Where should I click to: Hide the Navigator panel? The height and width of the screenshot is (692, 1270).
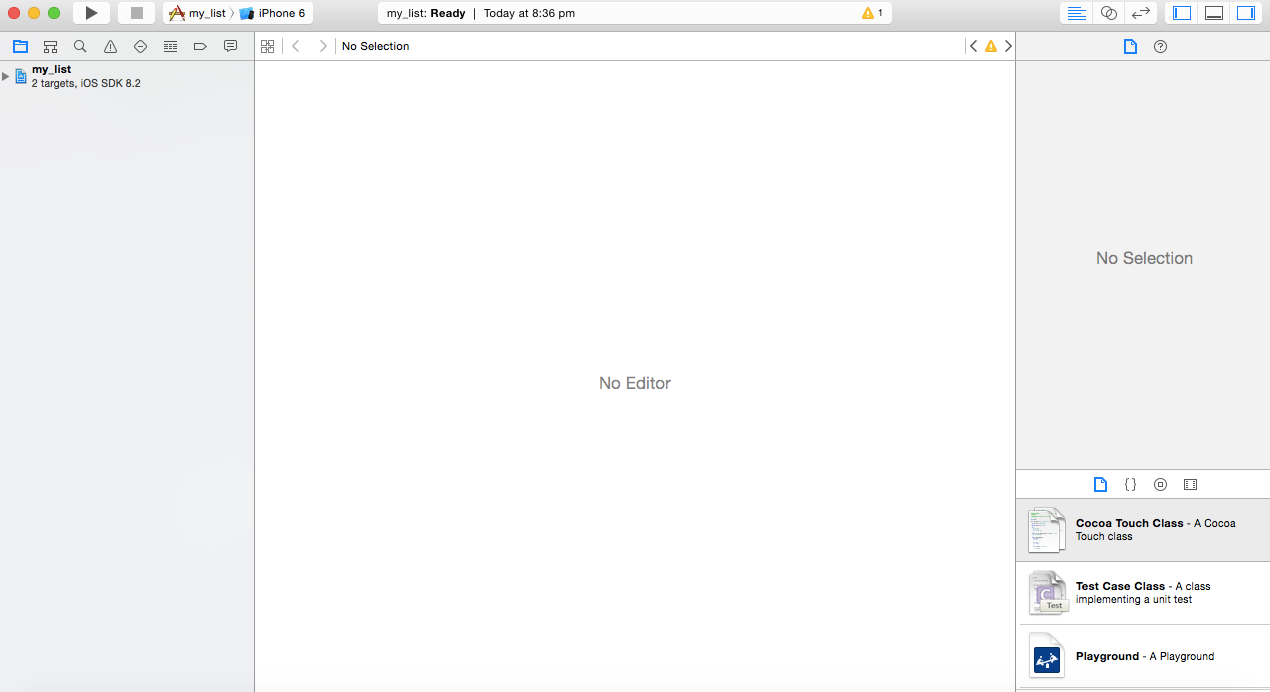click(1181, 13)
